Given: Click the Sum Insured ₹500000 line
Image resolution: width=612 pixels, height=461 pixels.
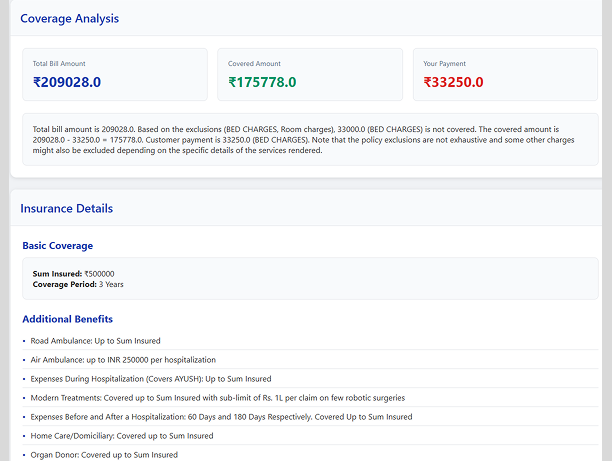Looking at the screenshot, I should 73,273.
